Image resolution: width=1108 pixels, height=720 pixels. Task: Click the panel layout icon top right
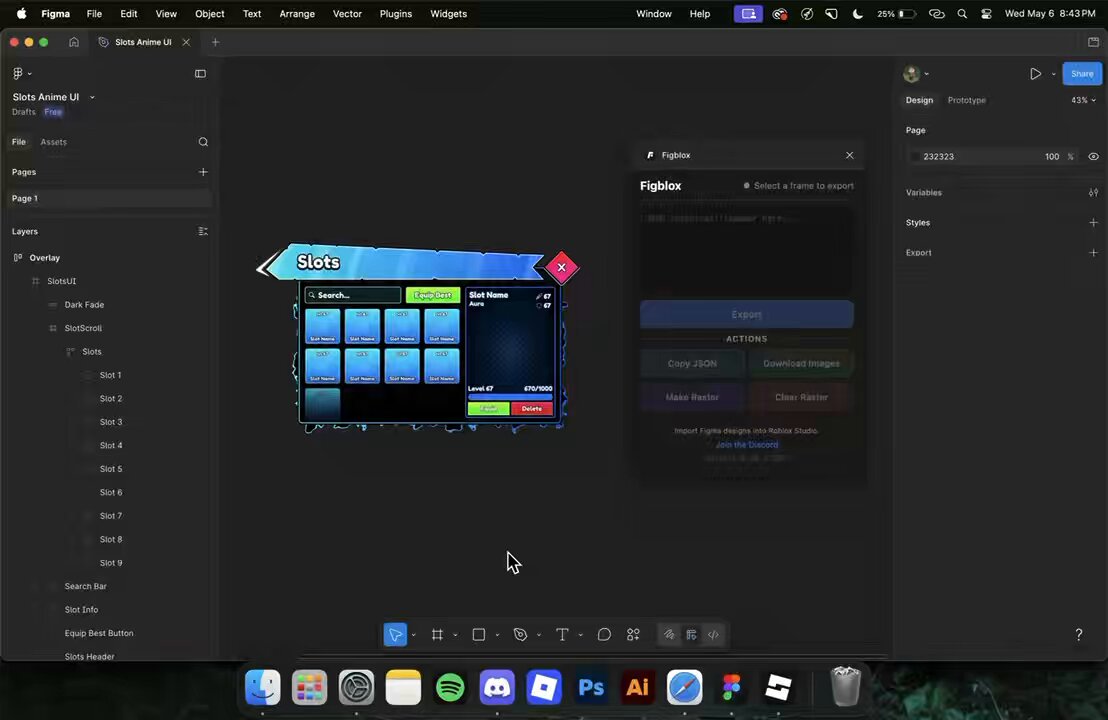tap(1093, 42)
